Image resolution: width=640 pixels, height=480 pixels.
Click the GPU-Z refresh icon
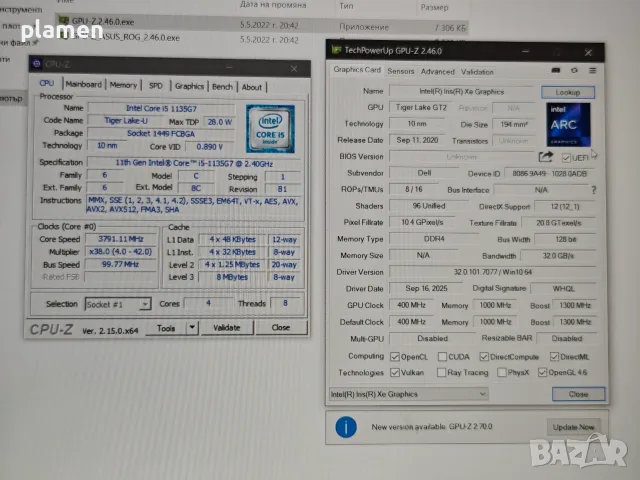pyautogui.click(x=574, y=70)
